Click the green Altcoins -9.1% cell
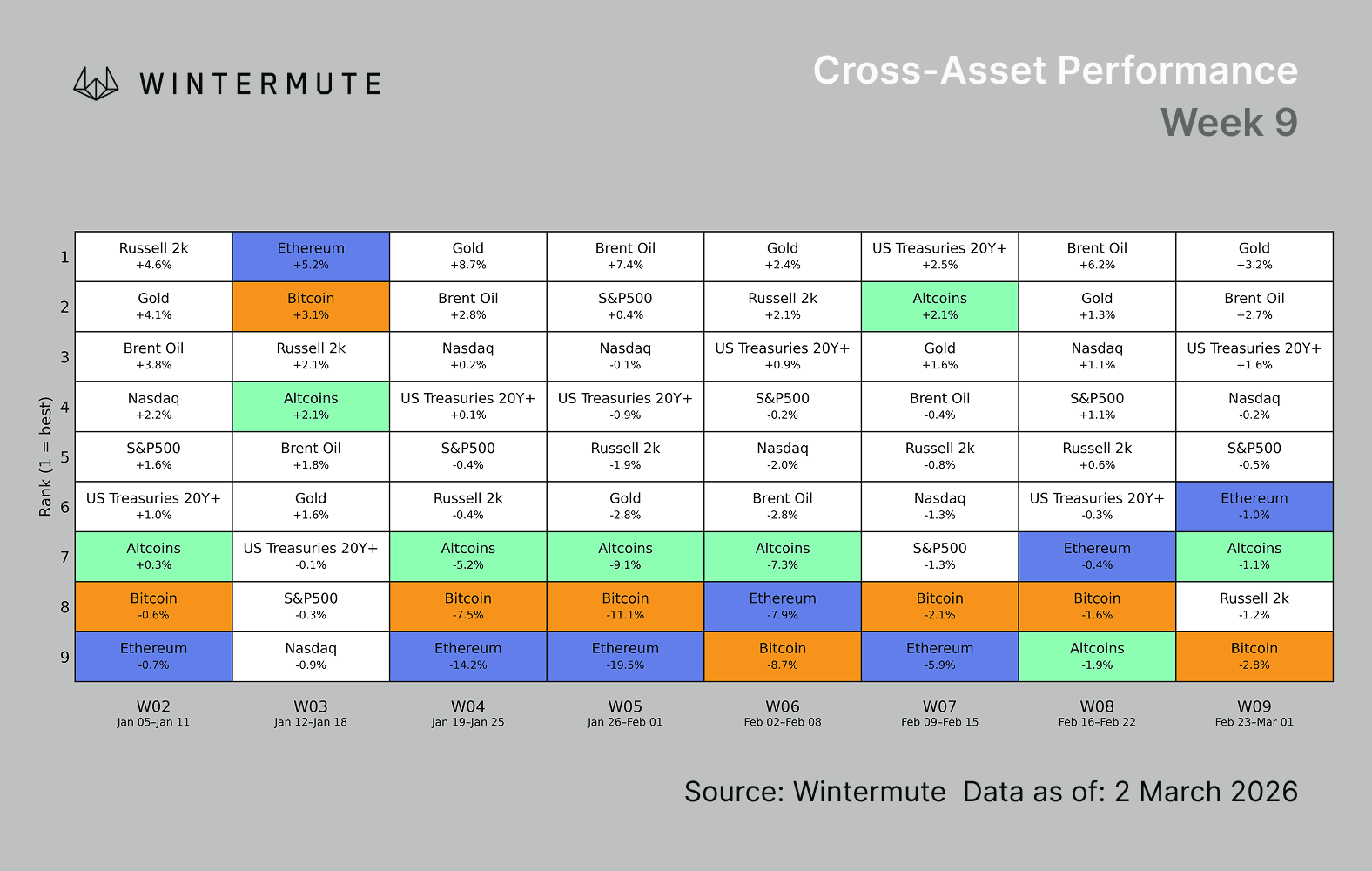This screenshot has width=1372, height=871. point(625,556)
